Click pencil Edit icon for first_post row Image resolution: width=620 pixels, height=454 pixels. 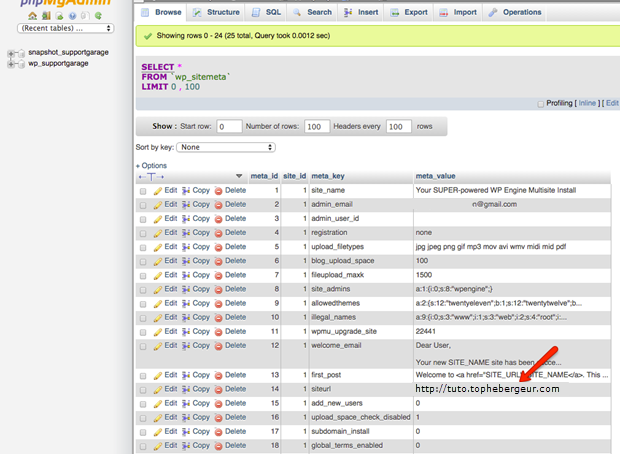[158, 376]
